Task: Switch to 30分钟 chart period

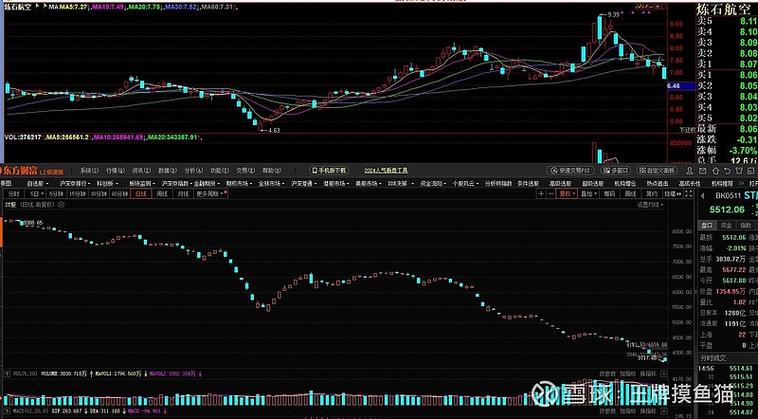Action: (97, 194)
